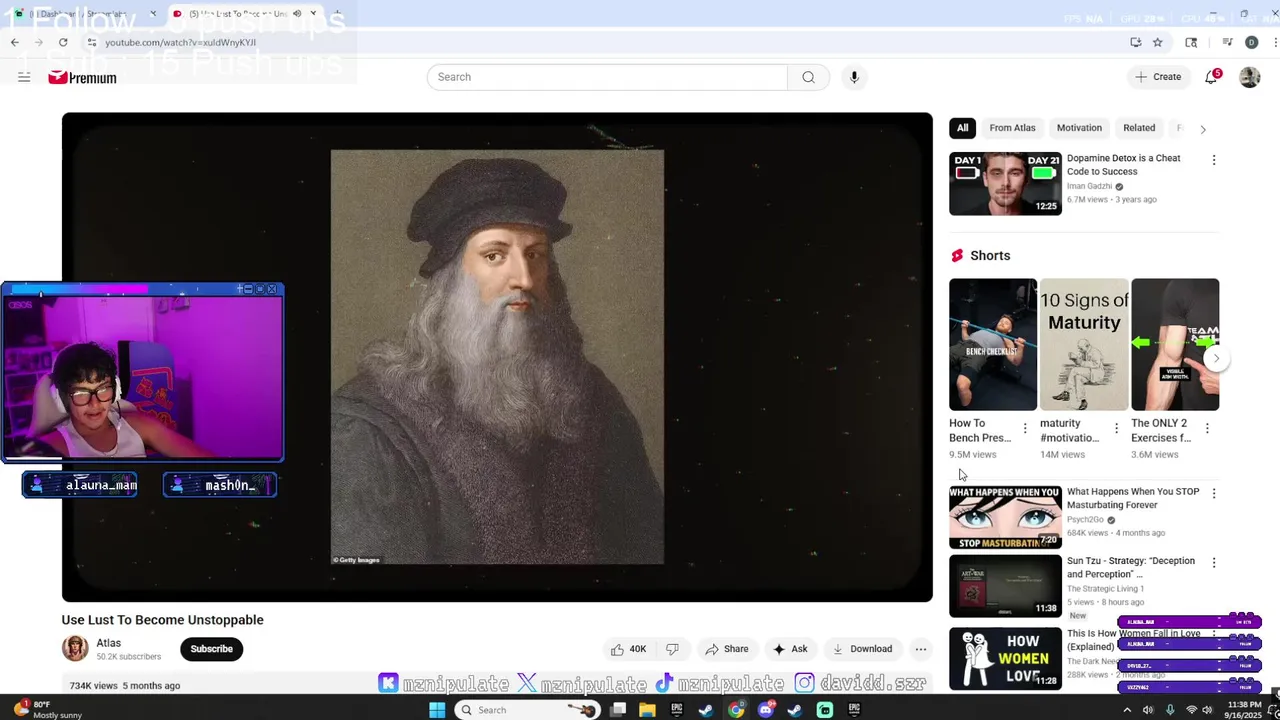This screenshot has width=1280, height=720.
Task: Select the Motivation filter chip
Action: pos(1079,128)
